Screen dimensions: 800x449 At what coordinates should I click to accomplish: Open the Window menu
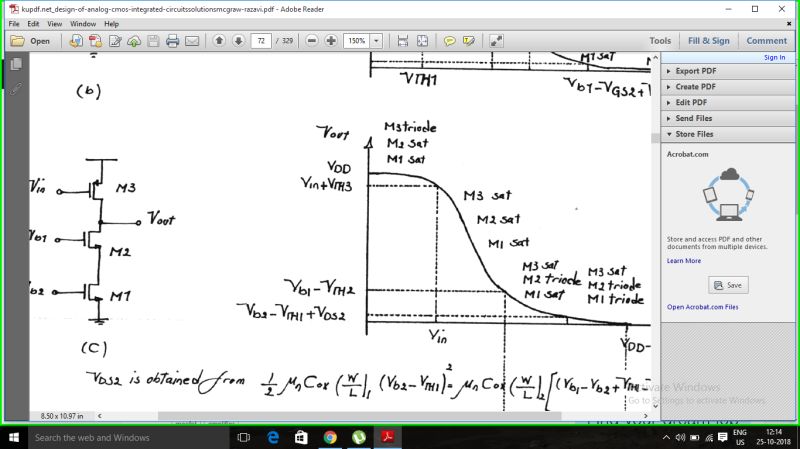[x=83, y=24]
